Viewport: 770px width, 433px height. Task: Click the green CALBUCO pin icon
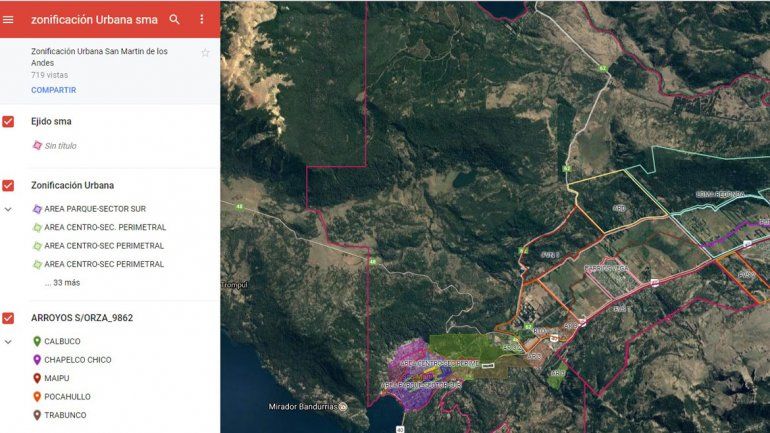pyautogui.click(x=37, y=341)
